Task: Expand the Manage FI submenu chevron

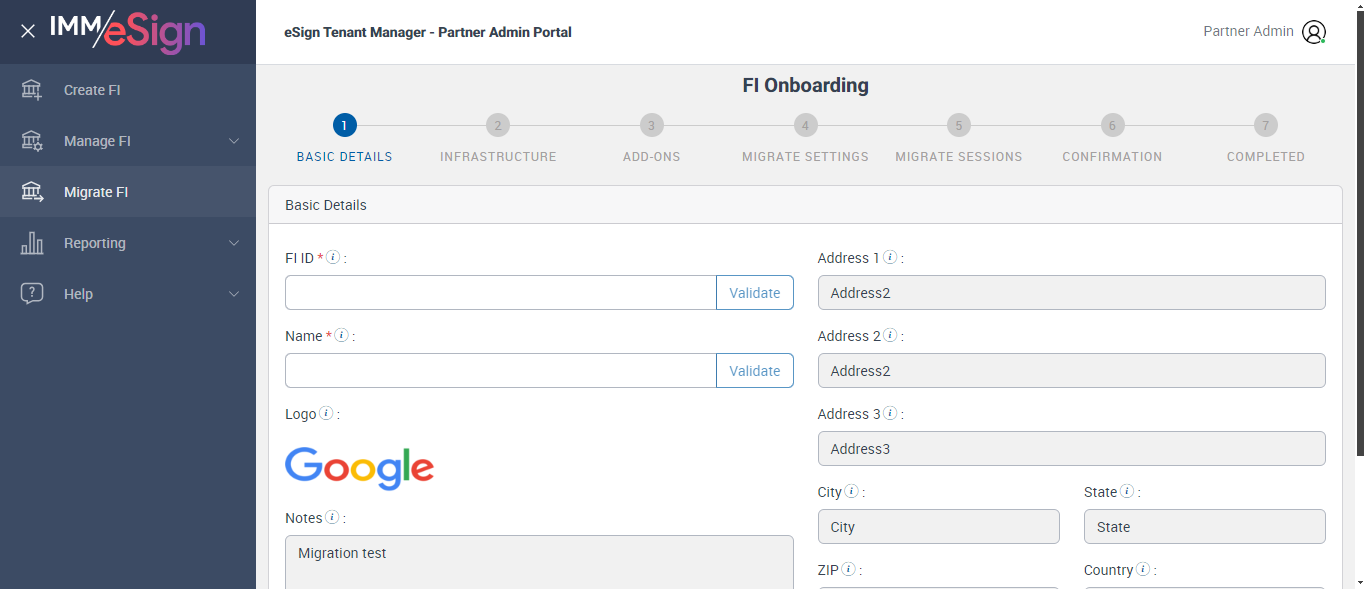Action: [x=234, y=141]
